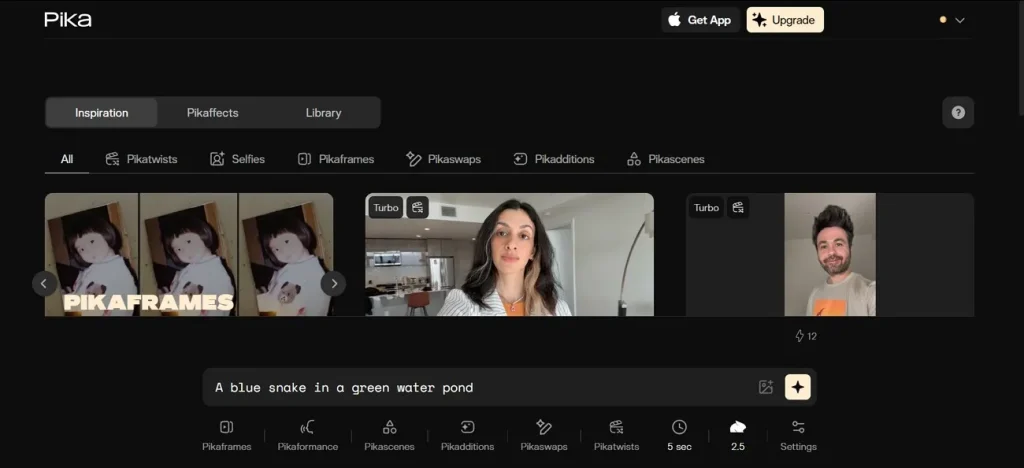Viewport: 1024px width, 468px height.
Task: Filter gallery by Pikascenes
Action: 665,159
